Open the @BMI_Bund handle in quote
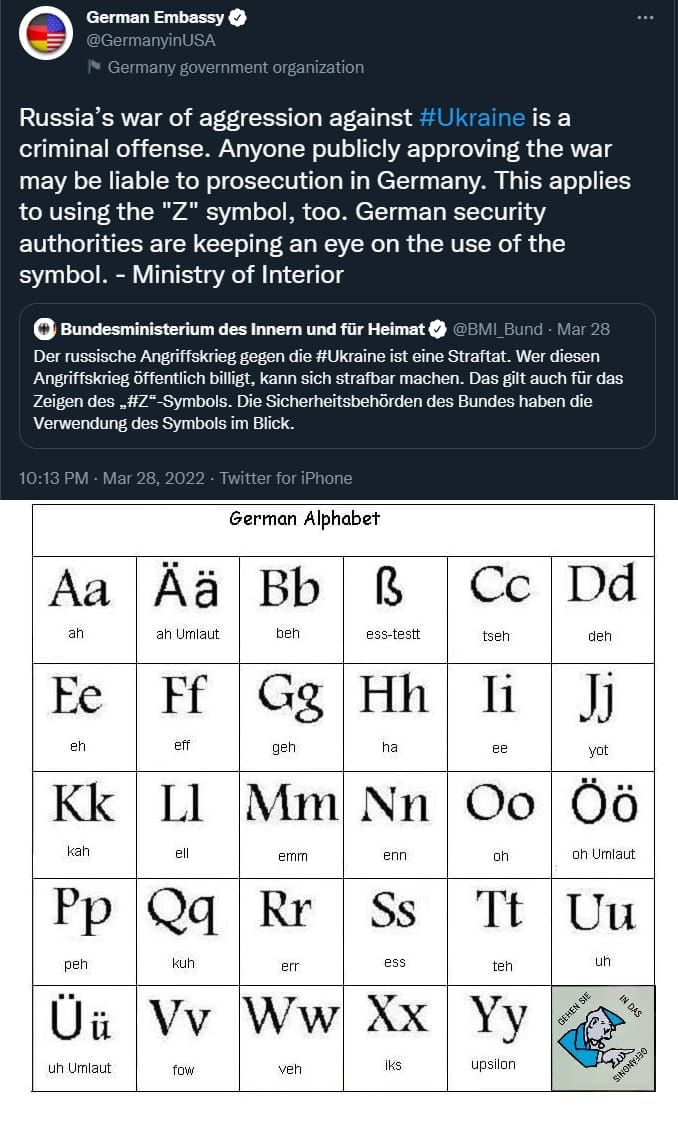The height and width of the screenshot is (1142, 678). point(497,329)
